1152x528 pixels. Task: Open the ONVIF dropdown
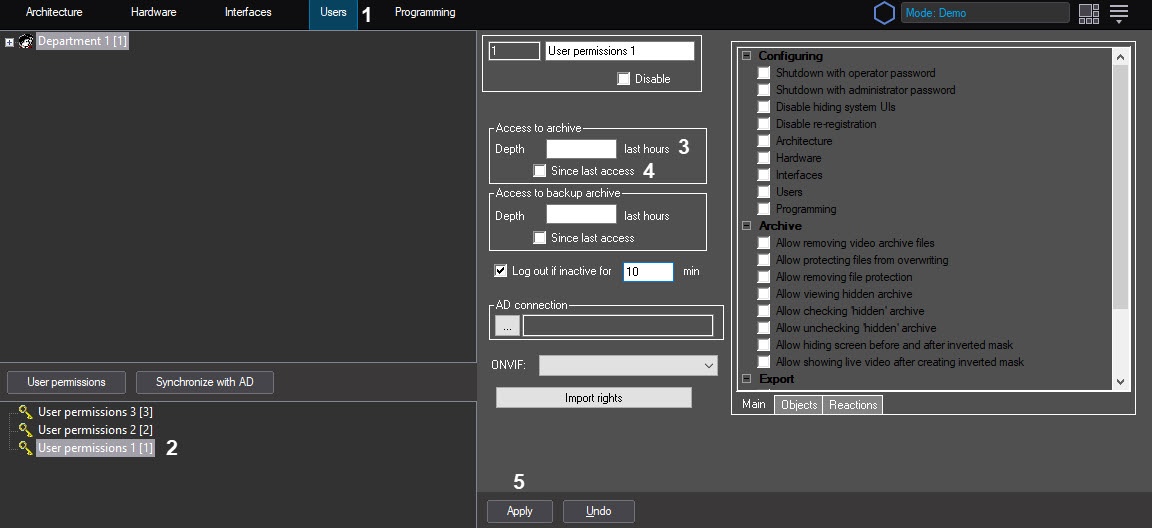click(x=628, y=365)
